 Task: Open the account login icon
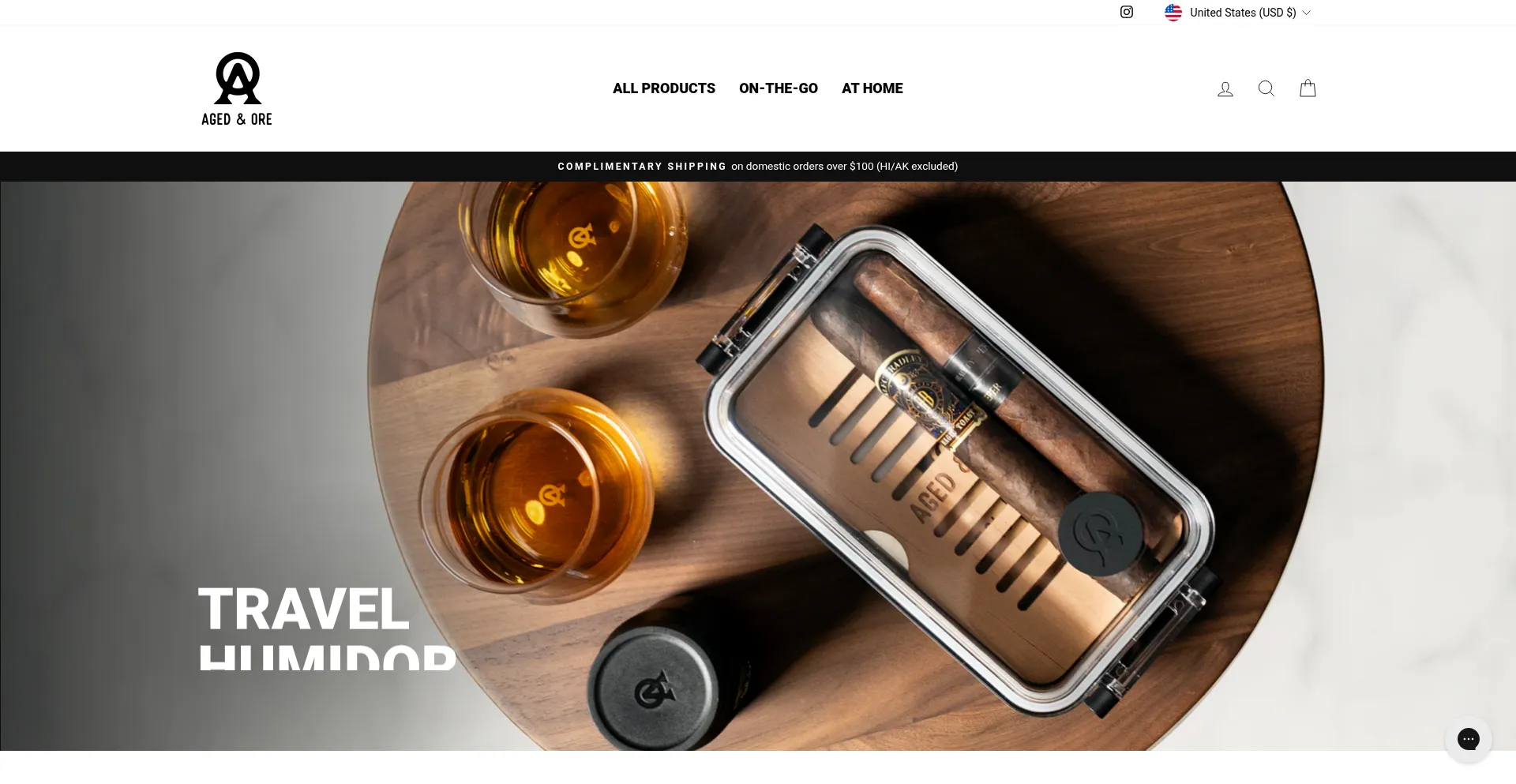[1225, 88]
